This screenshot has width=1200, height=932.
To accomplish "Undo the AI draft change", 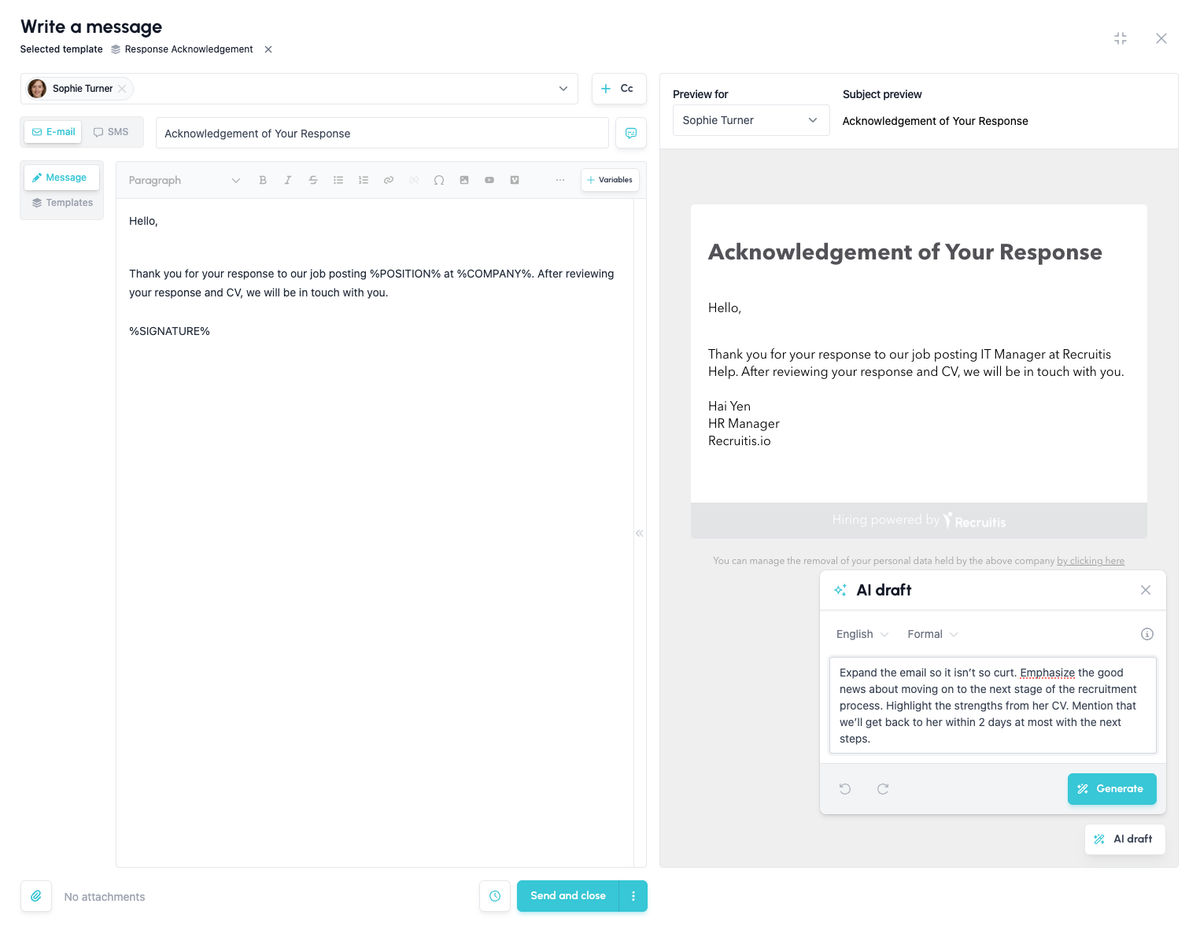I will [845, 789].
